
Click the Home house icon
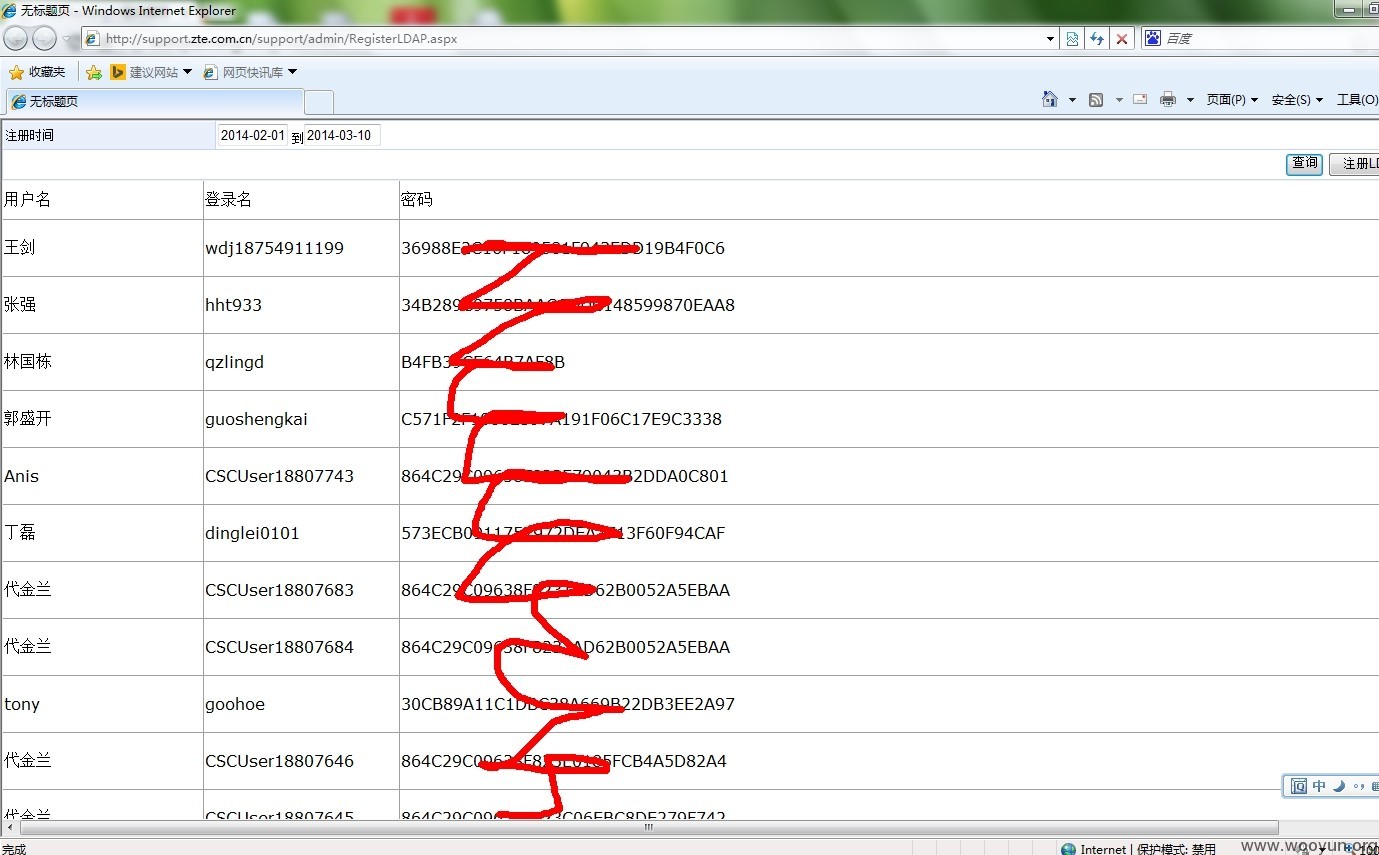click(x=1050, y=99)
